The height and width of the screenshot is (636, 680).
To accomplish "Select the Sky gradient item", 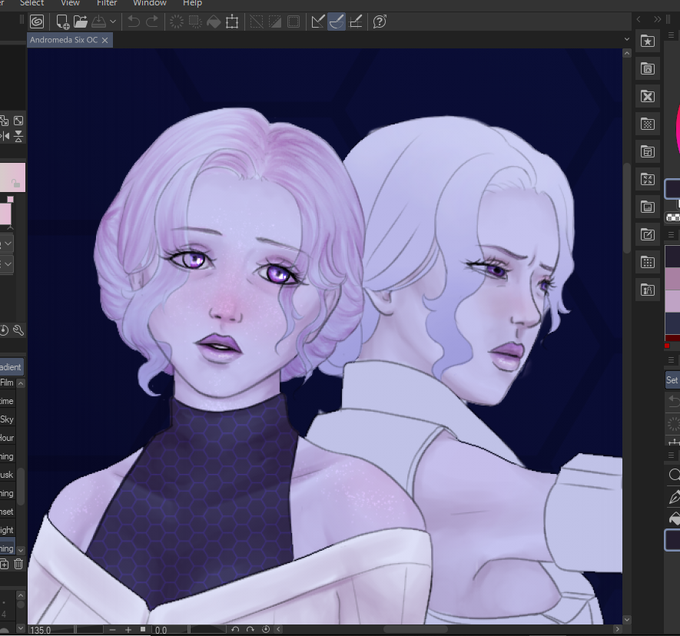I will (7, 419).
